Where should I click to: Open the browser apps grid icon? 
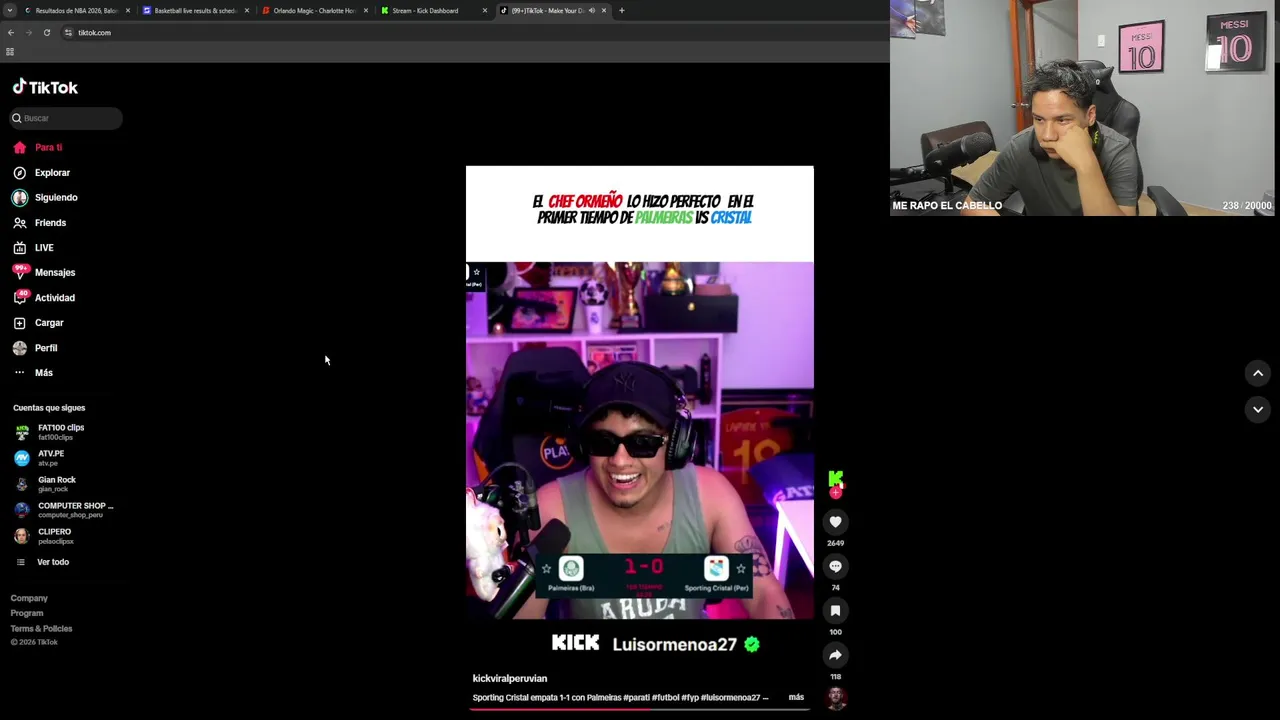[x=10, y=52]
